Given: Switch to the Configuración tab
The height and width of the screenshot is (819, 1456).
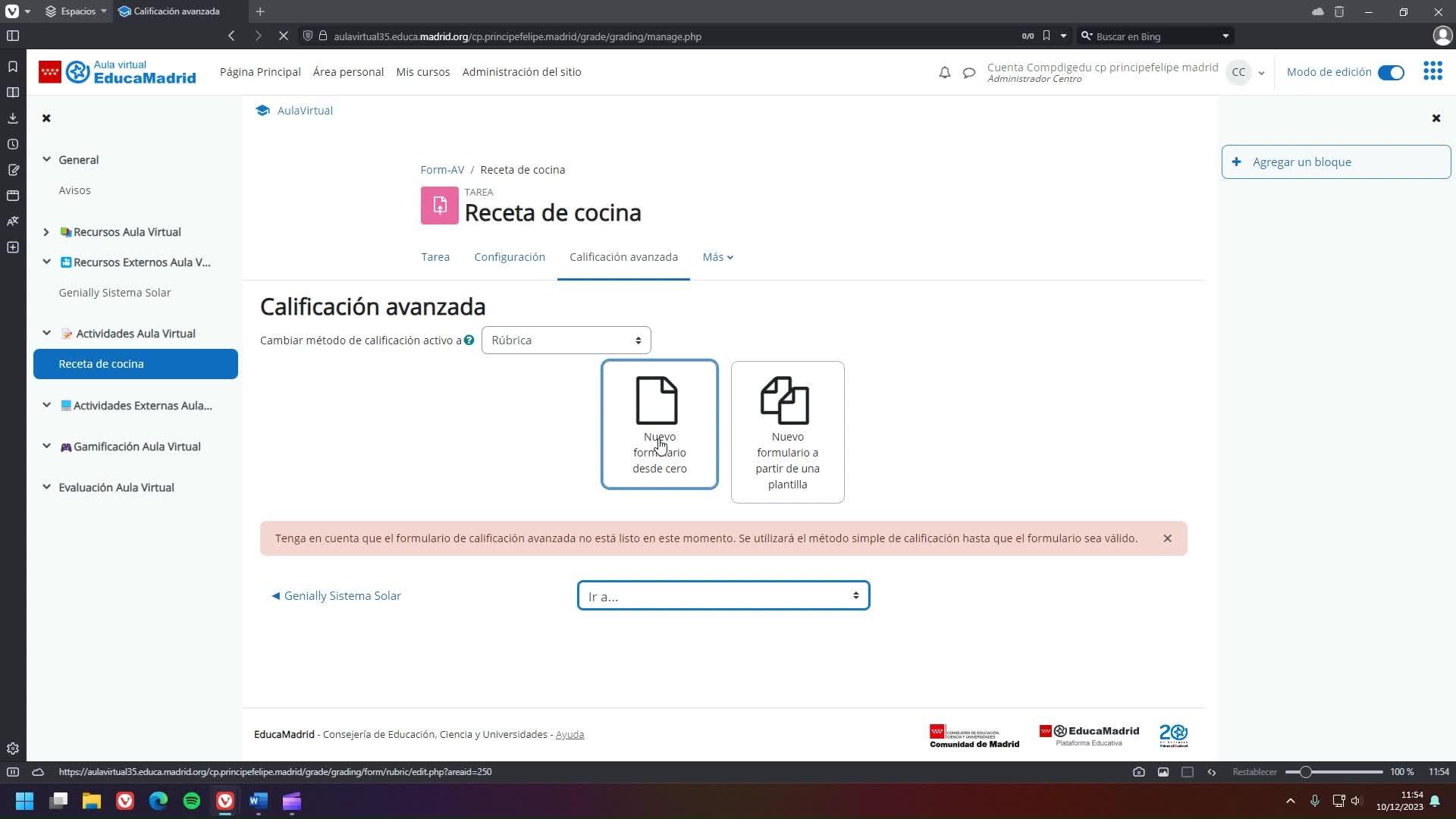Looking at the screenshot, I should [x=509, y=257].
